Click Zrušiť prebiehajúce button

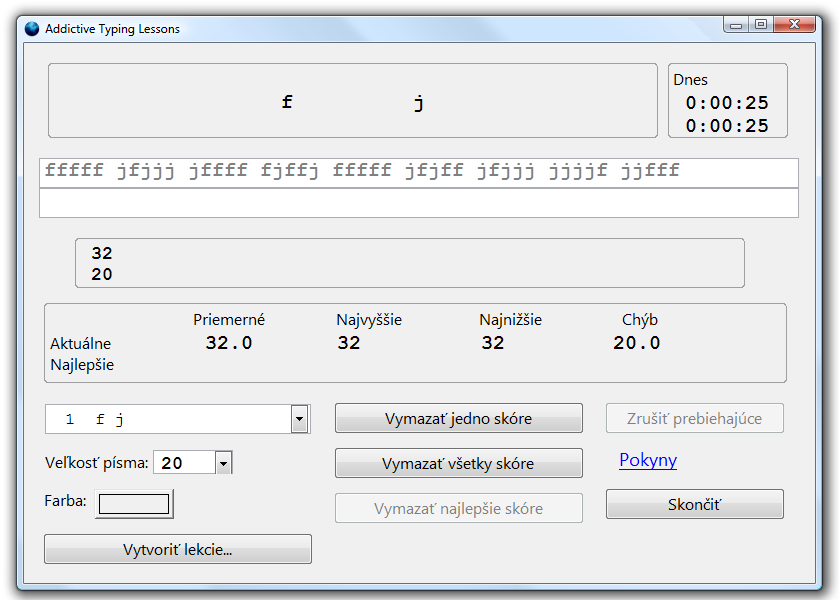tap(695, 418)
